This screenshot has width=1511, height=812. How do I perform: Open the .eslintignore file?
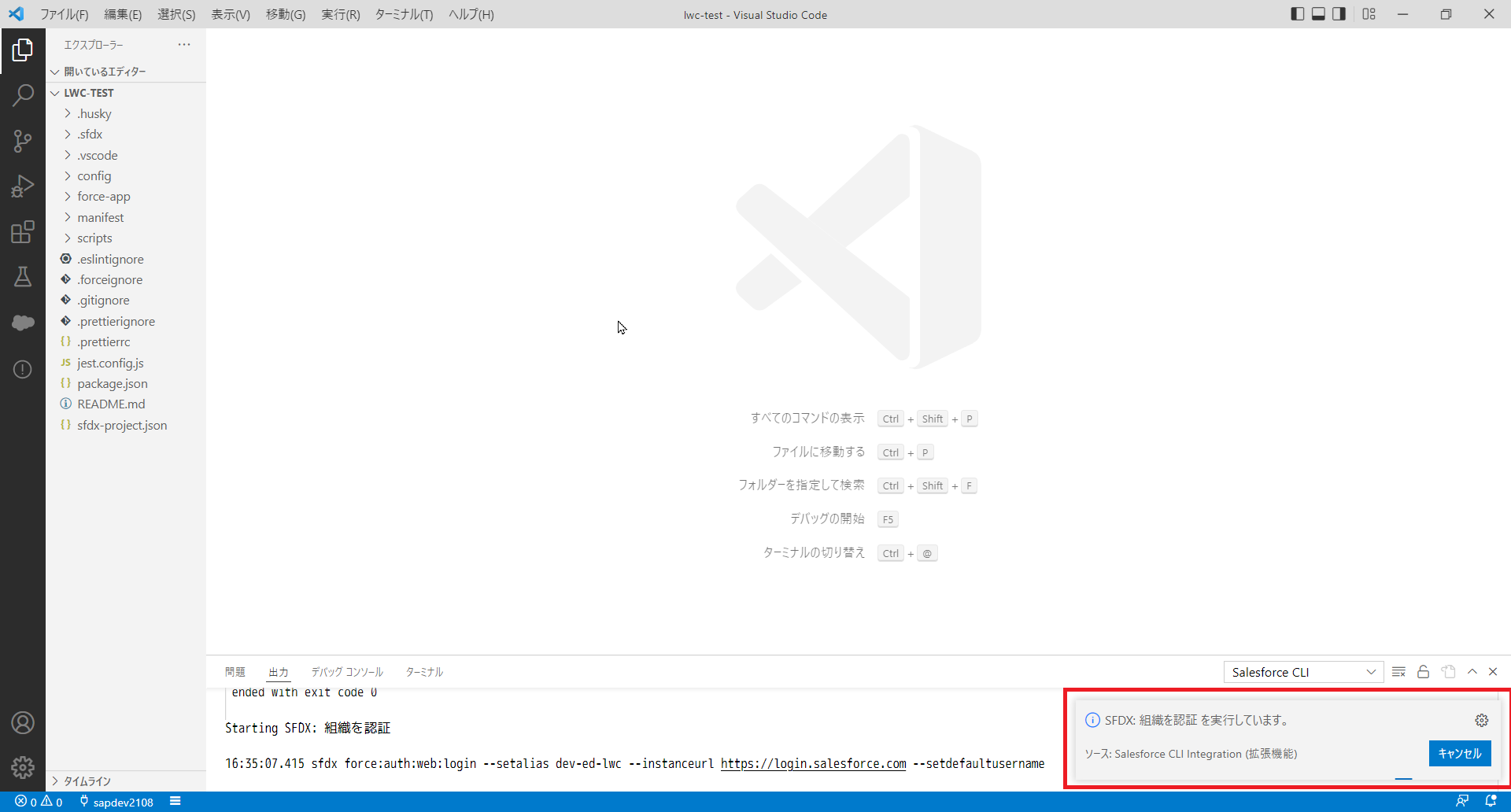126,259
